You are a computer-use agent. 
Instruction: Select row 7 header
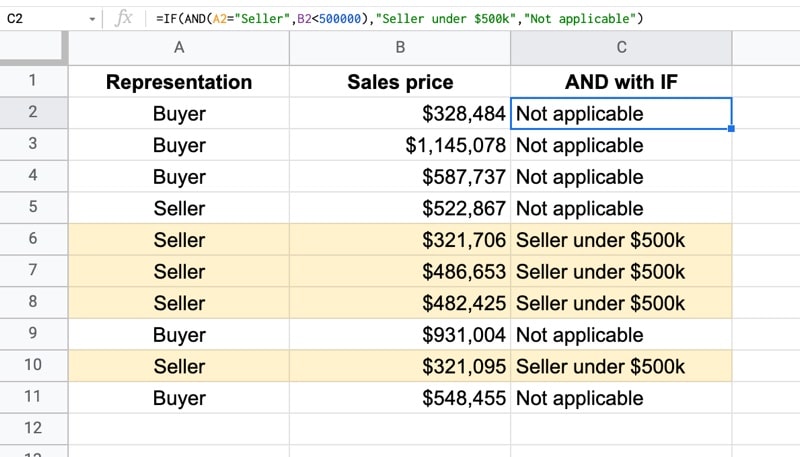pos(34,270)
